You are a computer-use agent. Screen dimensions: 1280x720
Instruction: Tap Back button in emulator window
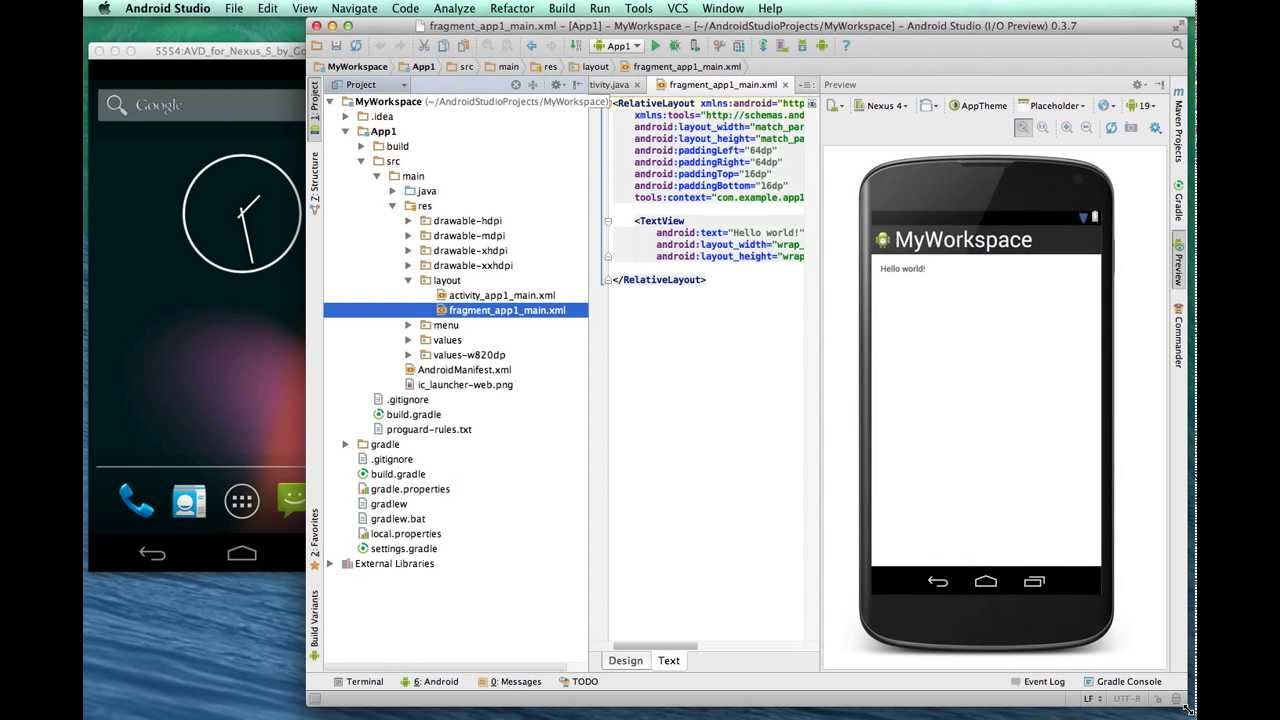(x=152, y=553)
